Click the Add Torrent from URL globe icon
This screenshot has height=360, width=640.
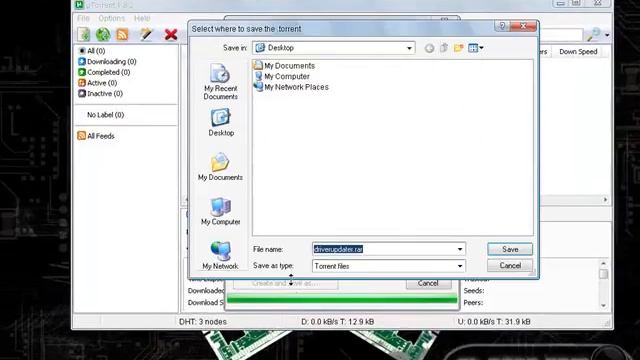tap(103, 34)
